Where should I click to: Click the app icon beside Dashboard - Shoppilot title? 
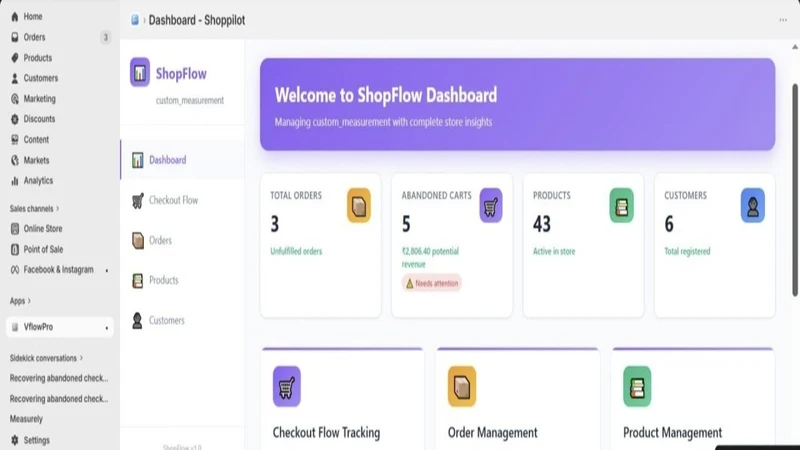tap(135, 20)
